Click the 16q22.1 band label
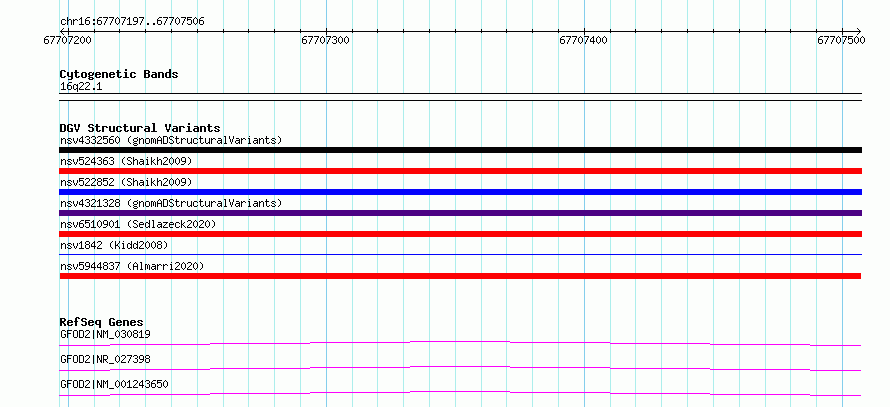 (81, 87)
